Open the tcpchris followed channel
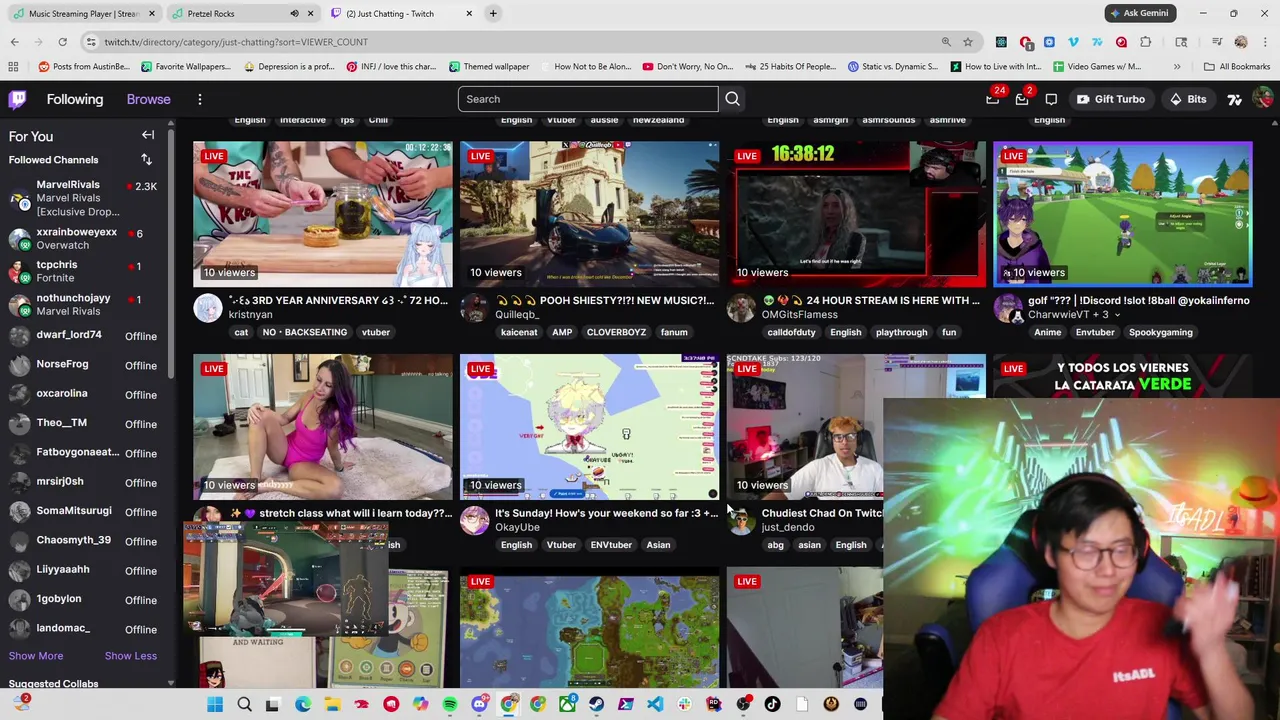 [x=85, y=271]
